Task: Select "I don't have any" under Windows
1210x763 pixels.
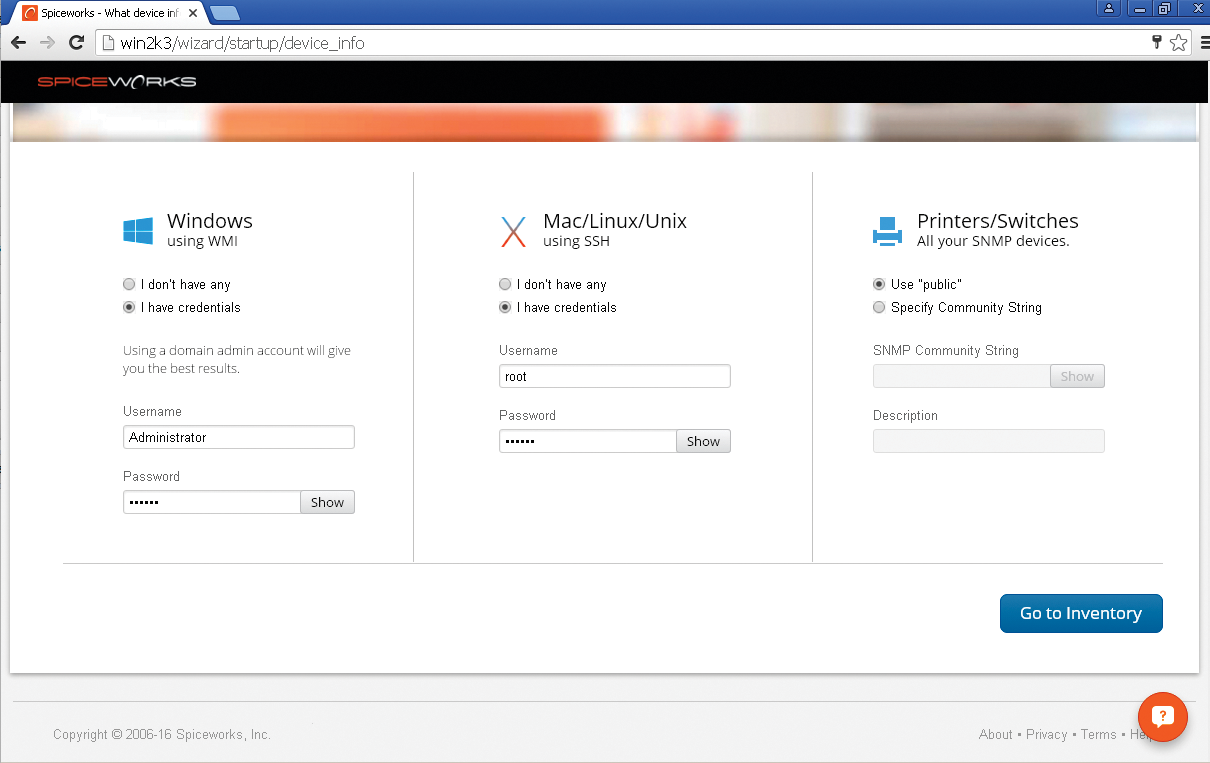Action: pos(128,284)
